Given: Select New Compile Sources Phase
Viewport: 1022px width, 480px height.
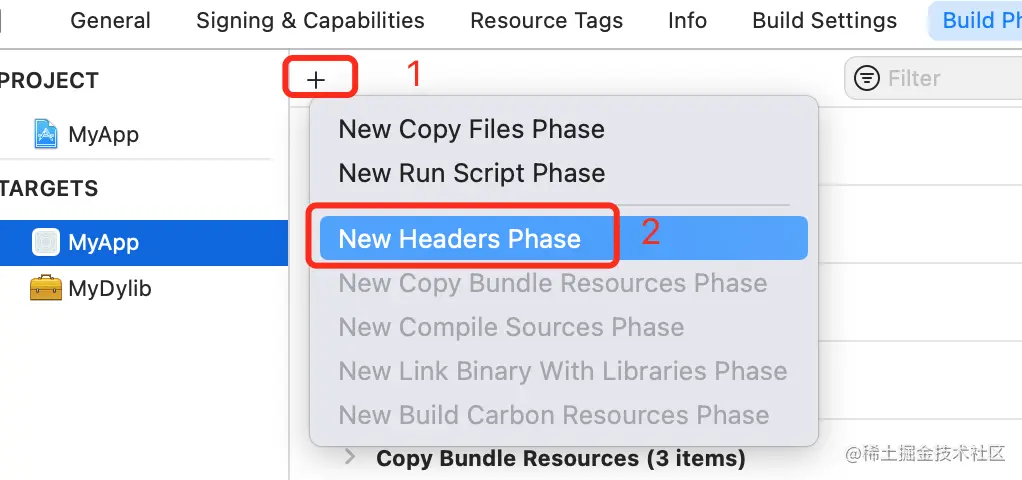Looking at the screenshot, I should [511, 327].
